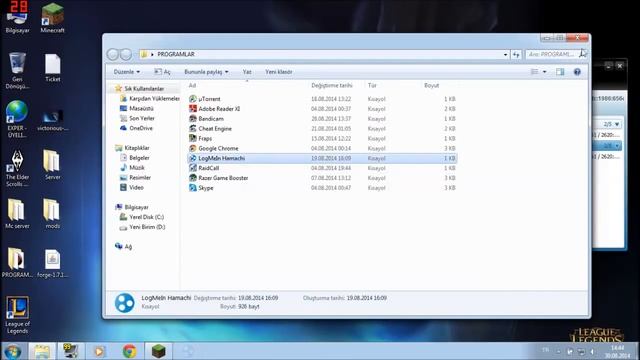Select the Server folder on desktop

pos(52,165)
